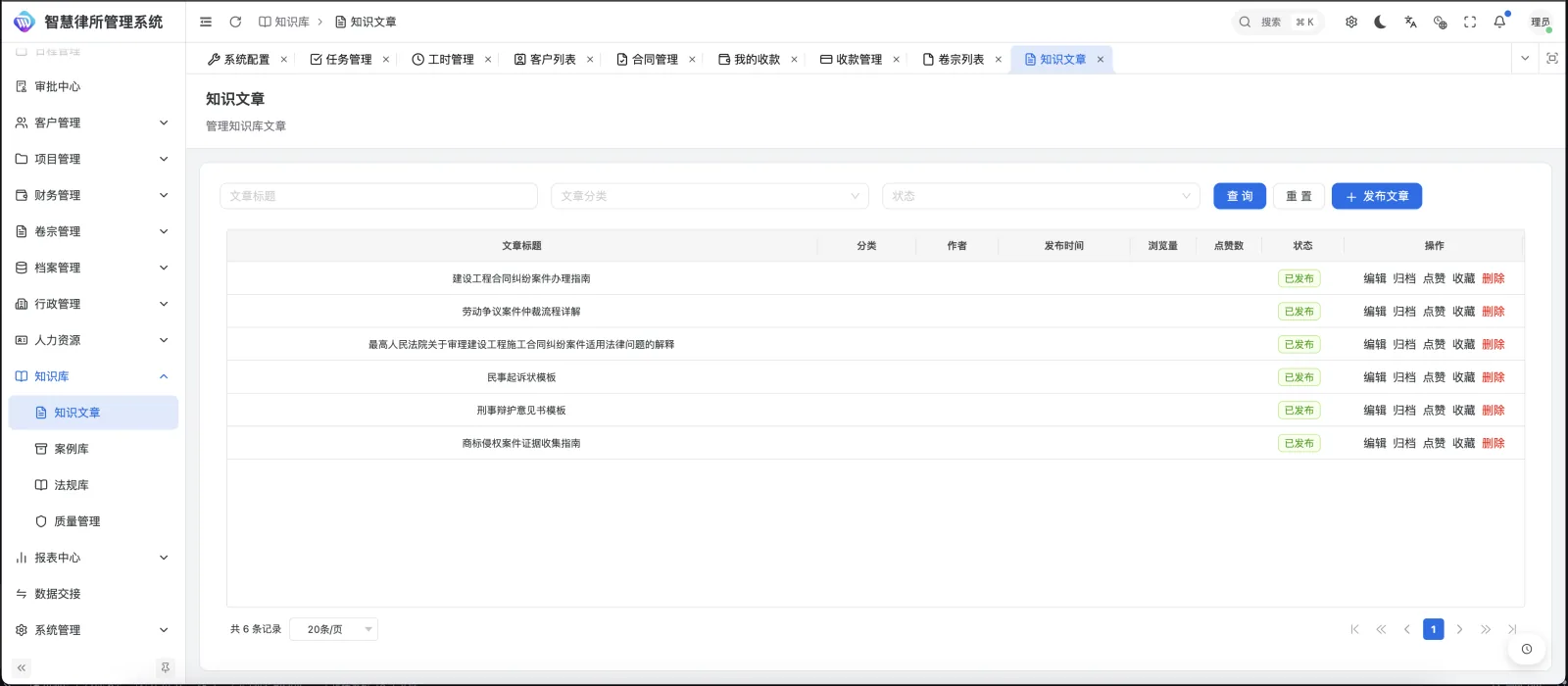
Task: Open the 状态 filter dropdown
Action: (x=1041, y=196)
